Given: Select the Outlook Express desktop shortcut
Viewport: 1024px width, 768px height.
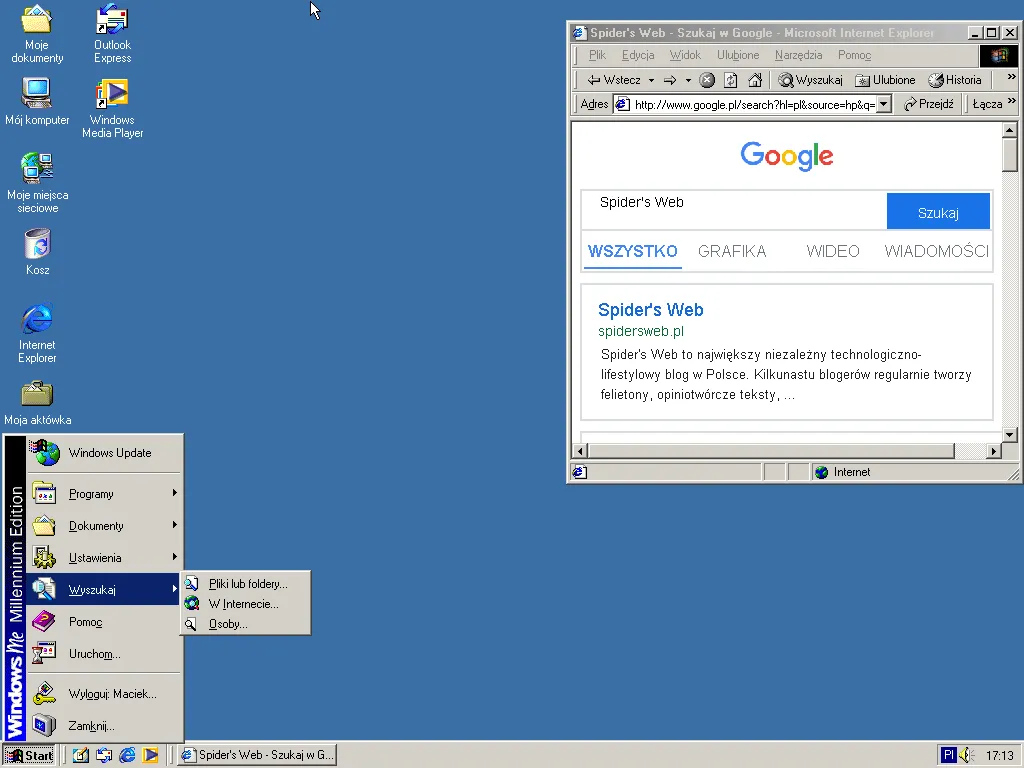Looking at the screenshot, I should pos(112,34).
